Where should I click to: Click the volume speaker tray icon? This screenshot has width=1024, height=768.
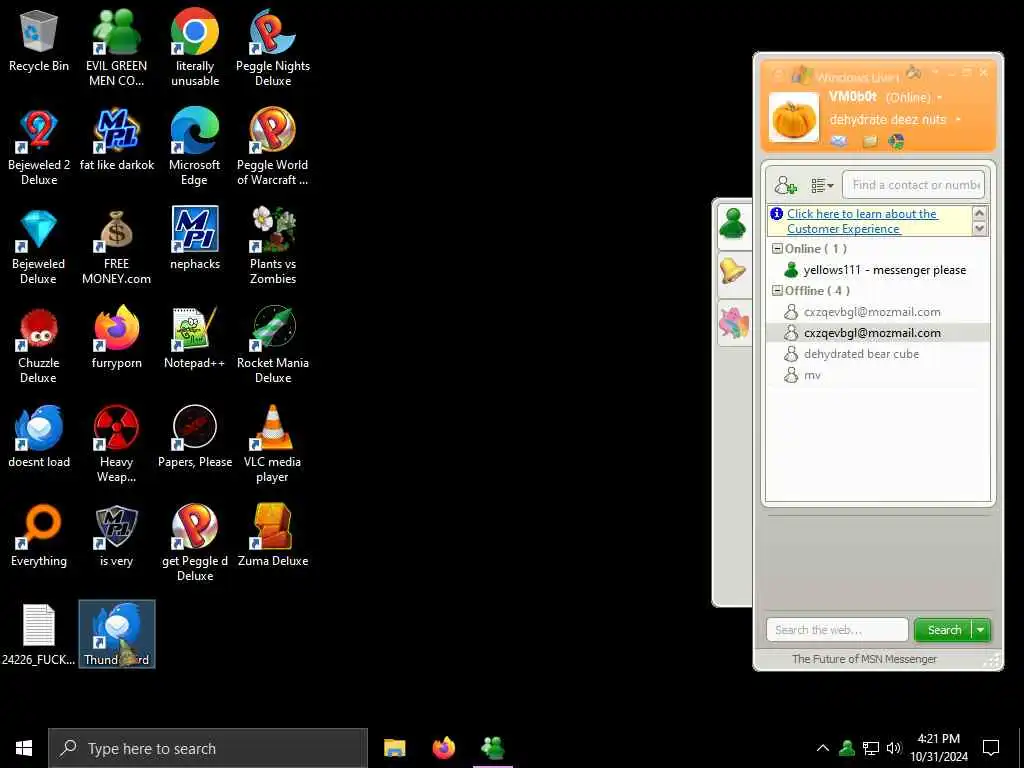894,748
